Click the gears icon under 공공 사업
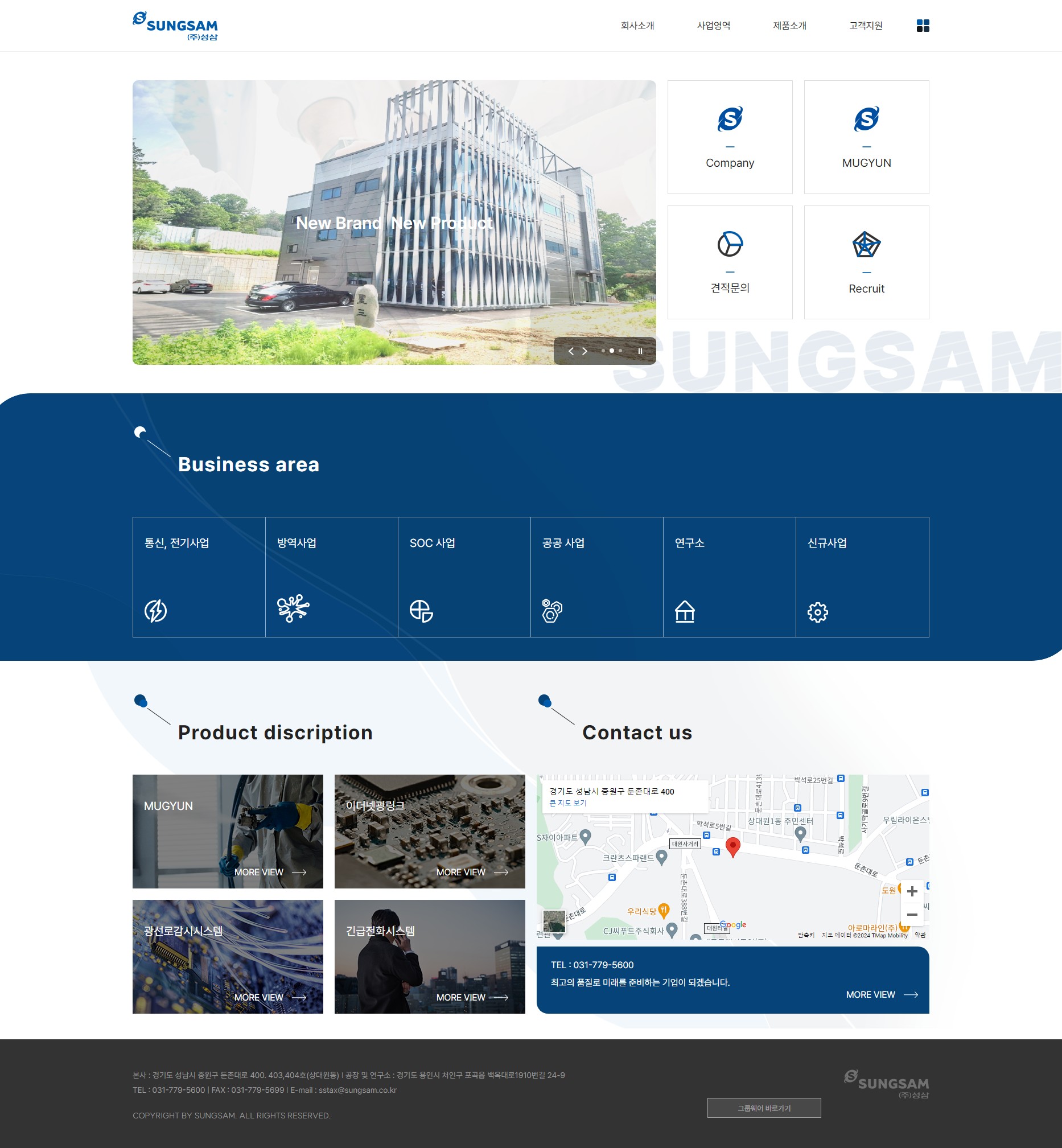1062x1148 pixels. (x=552, y=610)
